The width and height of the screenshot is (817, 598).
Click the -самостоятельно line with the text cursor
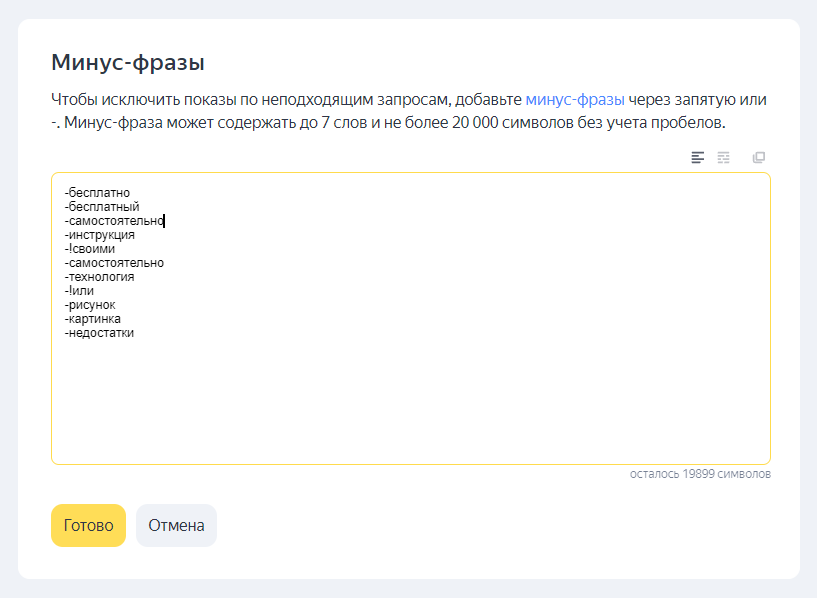[114, 221]
